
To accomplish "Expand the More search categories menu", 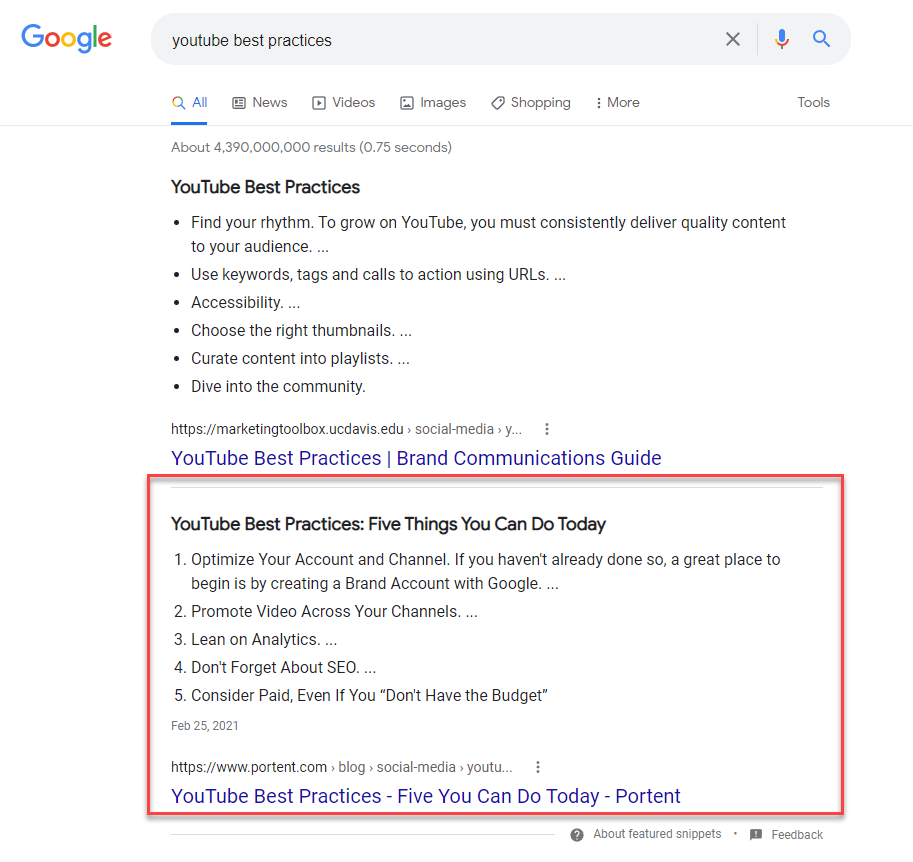I will [617, 102].
